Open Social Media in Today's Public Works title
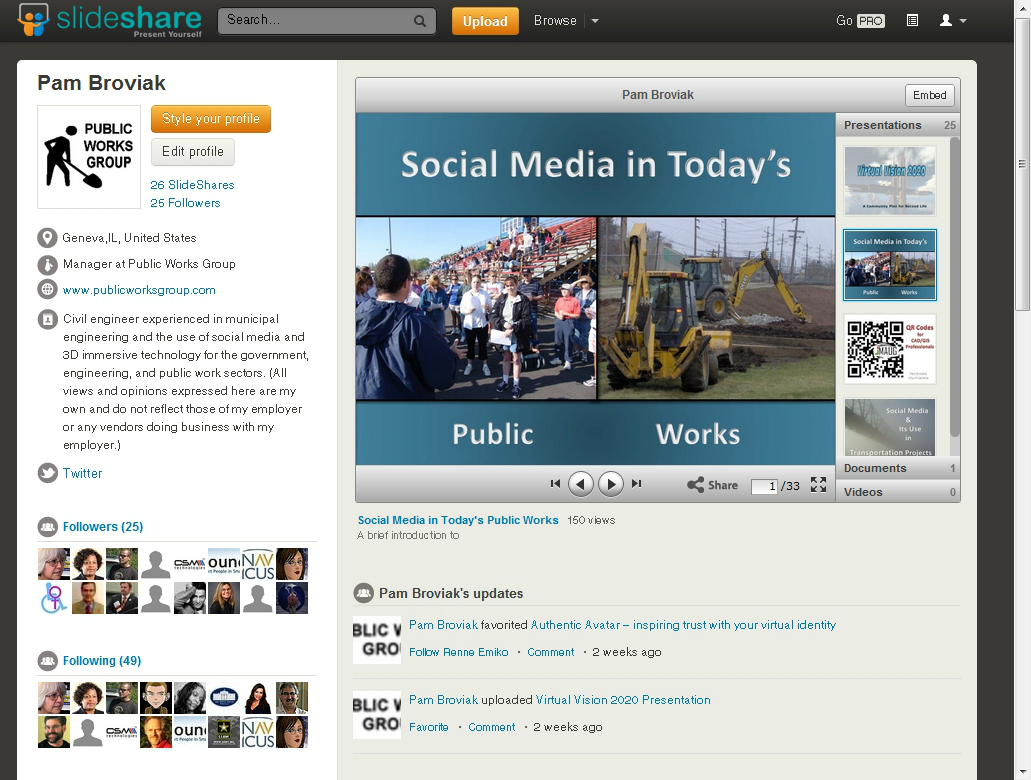 (x=458, y=520)
